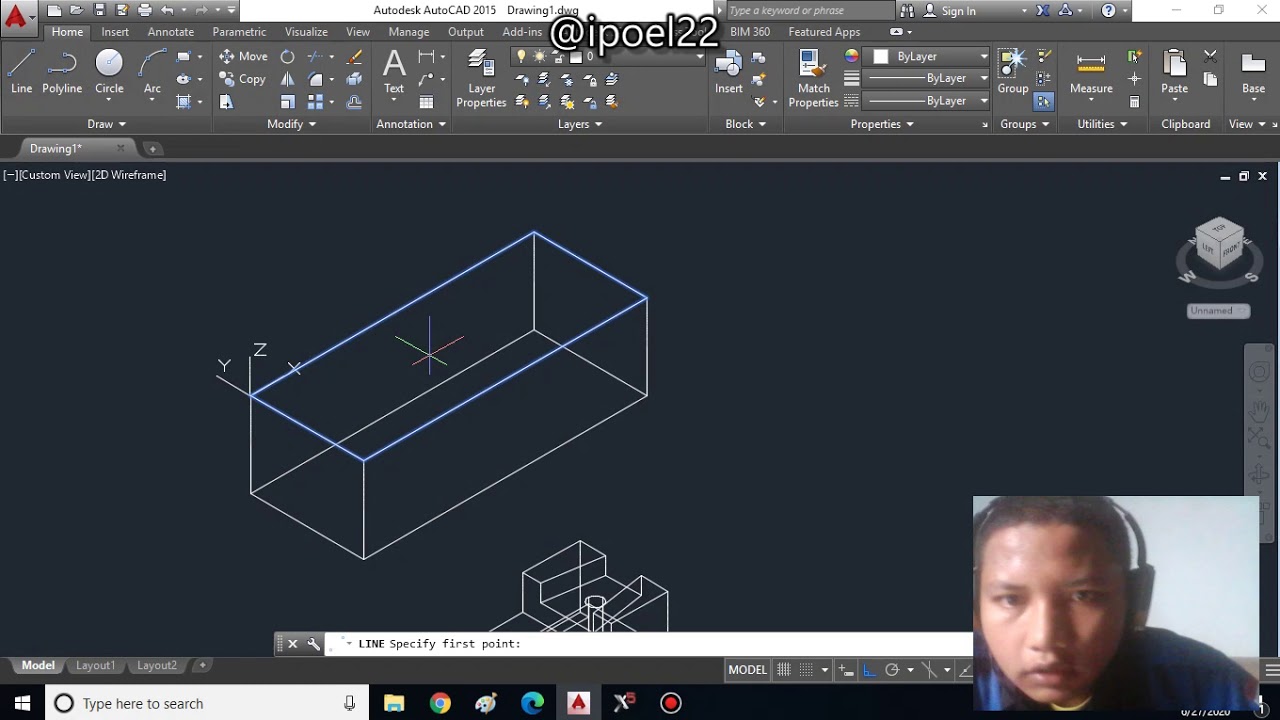This screenshot has width=1280, height=720.
Task: Click the Unnamed UCS label under ViewCube
Action: coord(1218,311)
